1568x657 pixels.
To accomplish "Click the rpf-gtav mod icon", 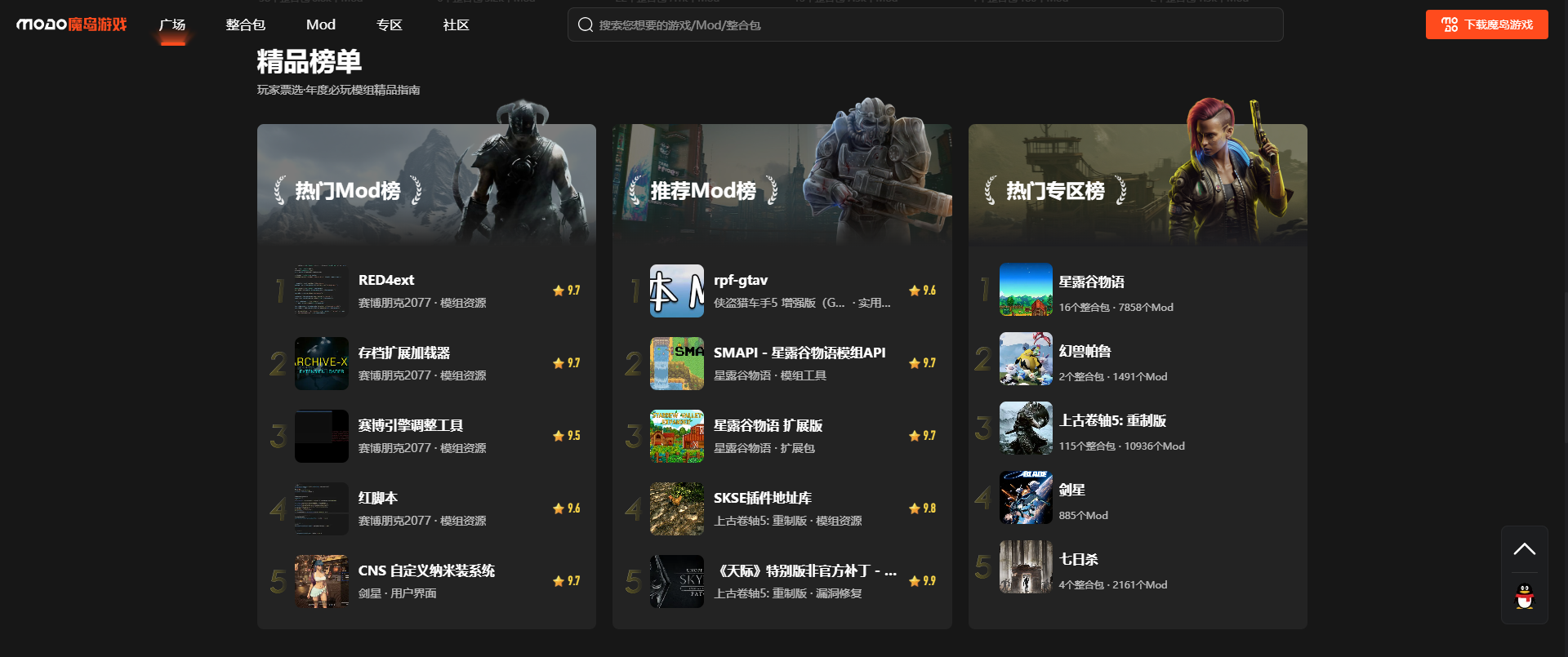I will [x=676, y=291].
